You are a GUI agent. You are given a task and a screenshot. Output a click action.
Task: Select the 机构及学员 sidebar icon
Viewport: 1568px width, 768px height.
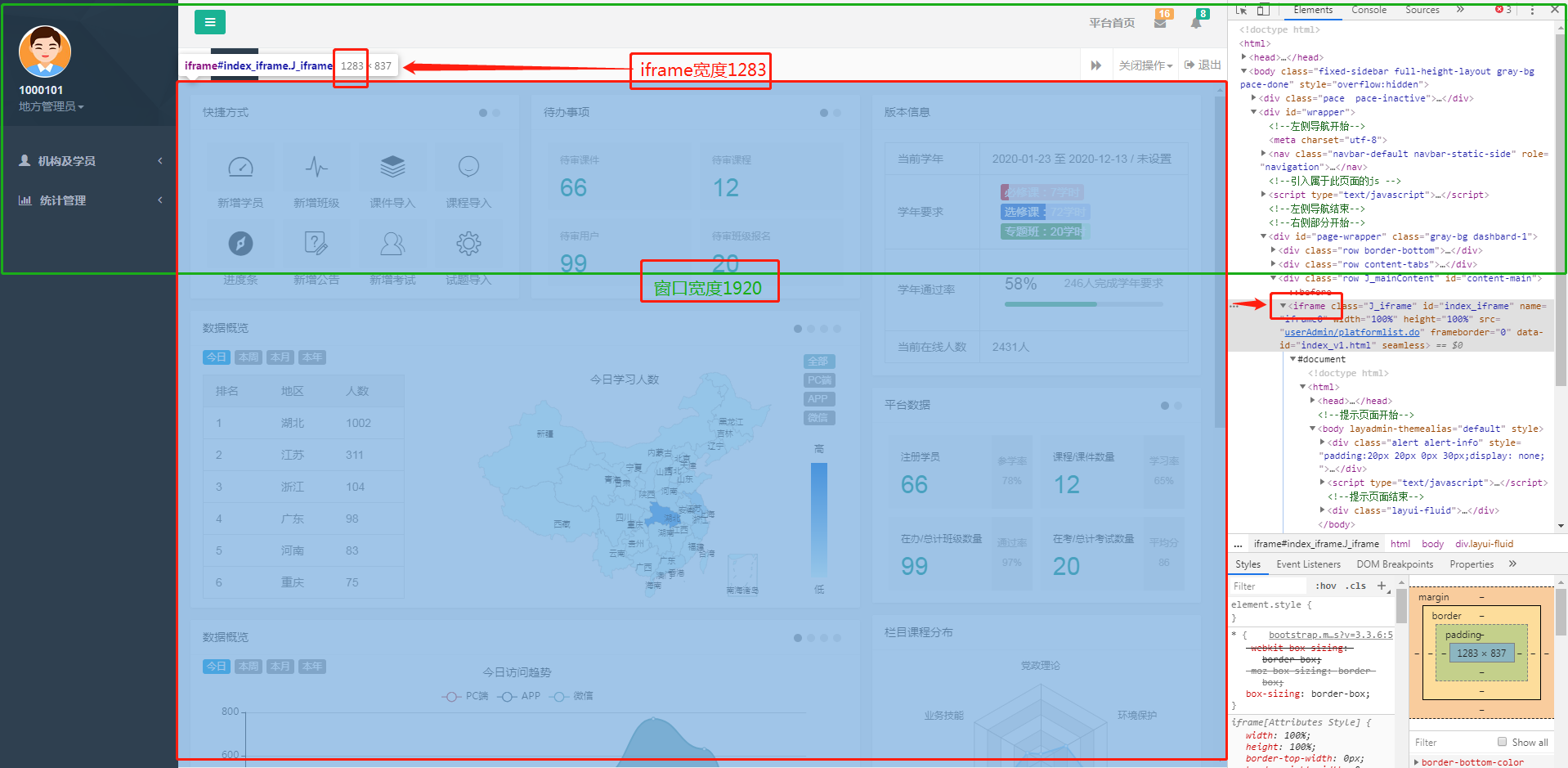(x=25, y=160)
